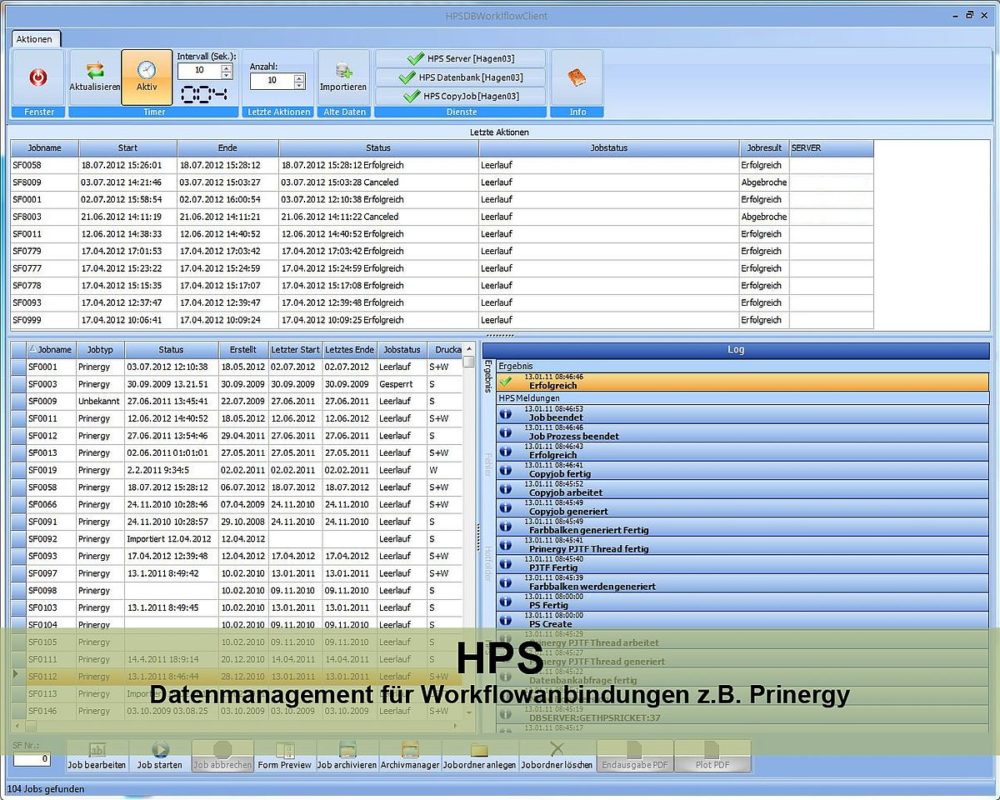Click the Ergebnis vertical side tab
Image resolution: width=1000 pixels, height=800 pixels.
488,376
